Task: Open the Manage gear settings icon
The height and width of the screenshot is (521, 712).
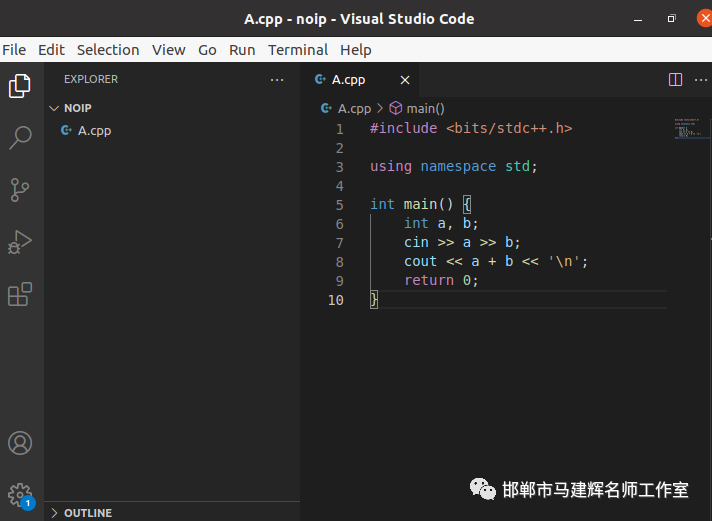Action: click(20, 495)
